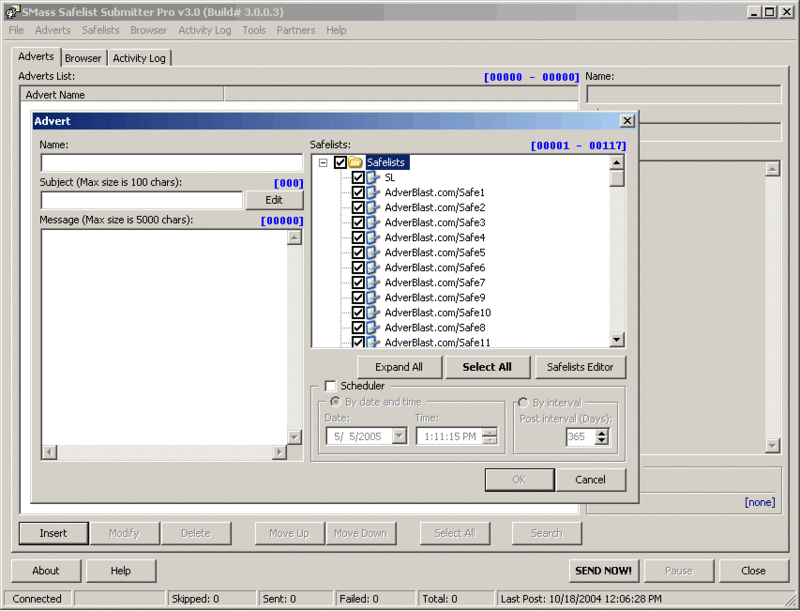
Task: Collapse the Safelists tree root node
Action: pos(323,163)
